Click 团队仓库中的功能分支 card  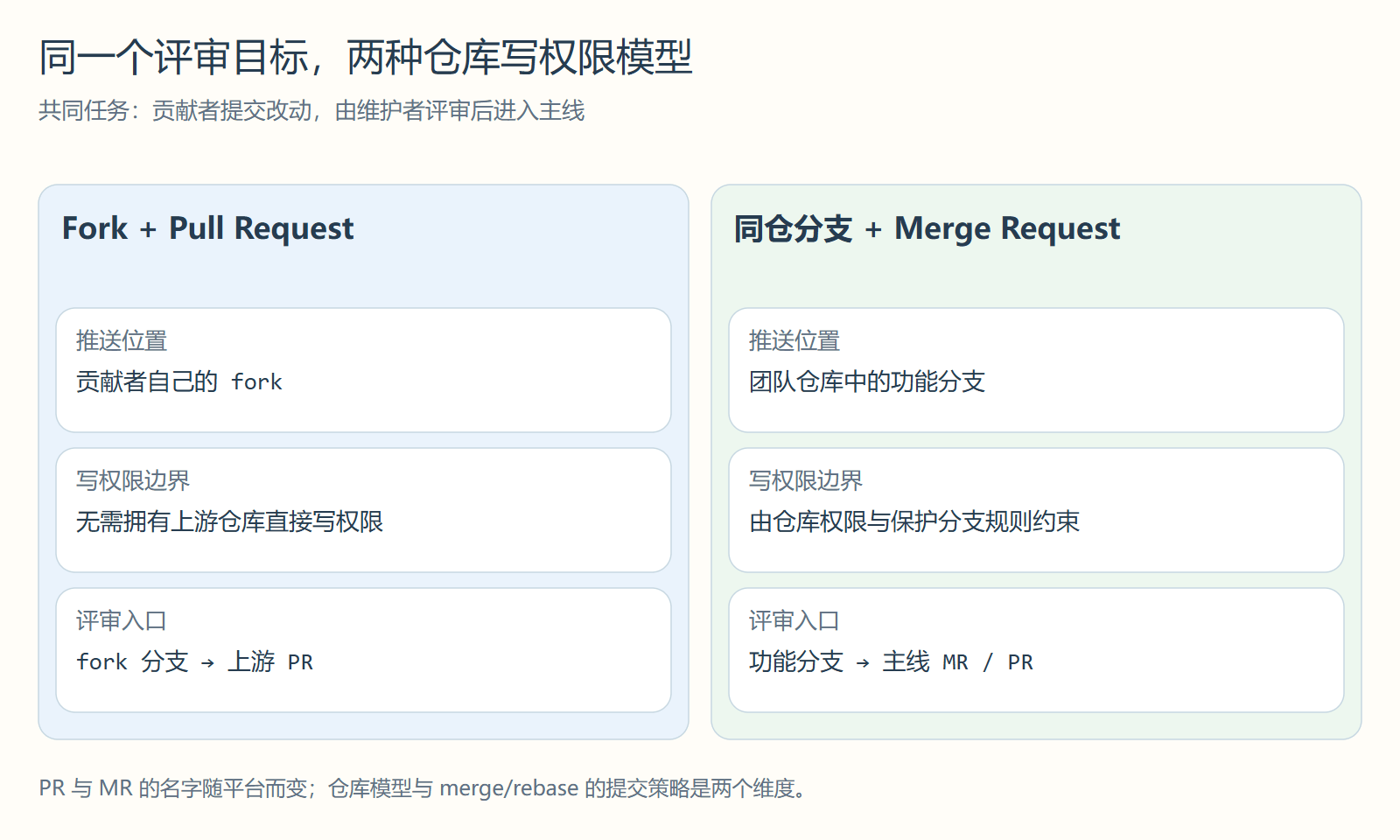coord(1036,370)
